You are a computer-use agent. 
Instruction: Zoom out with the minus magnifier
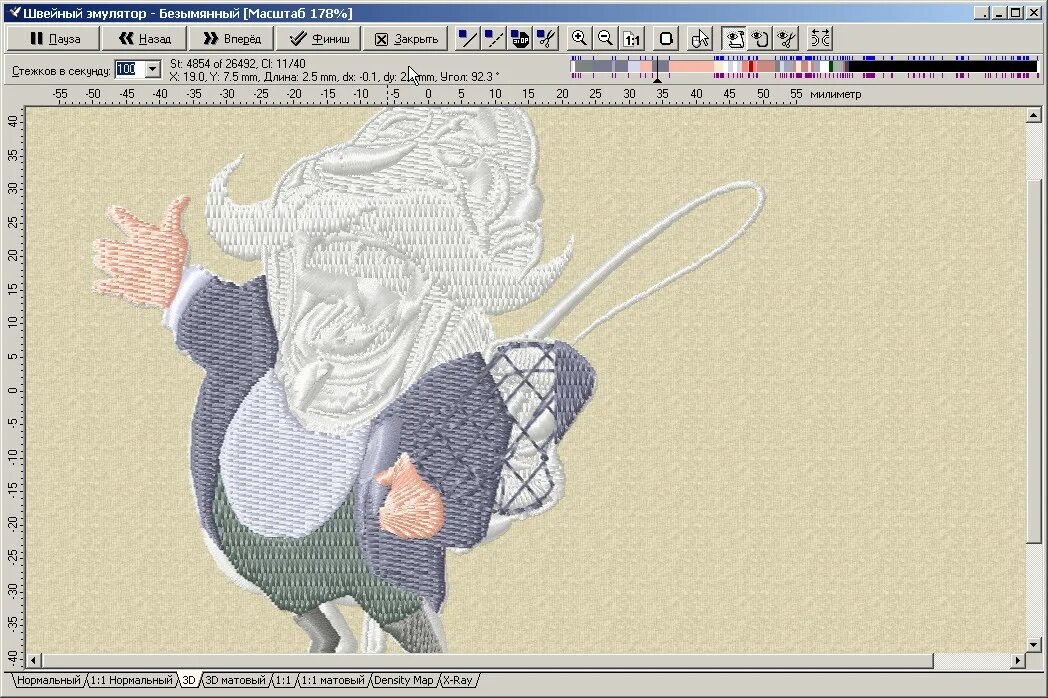tap(606, 39)
